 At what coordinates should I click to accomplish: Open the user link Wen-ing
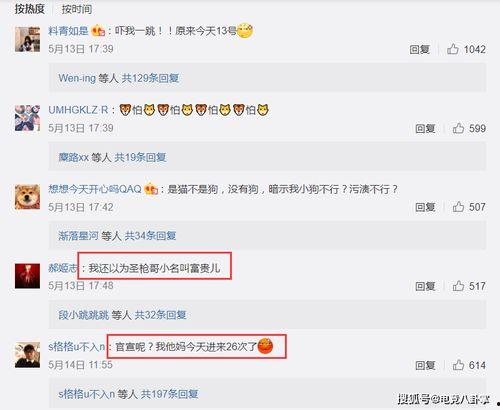click(x=77, y=78)
